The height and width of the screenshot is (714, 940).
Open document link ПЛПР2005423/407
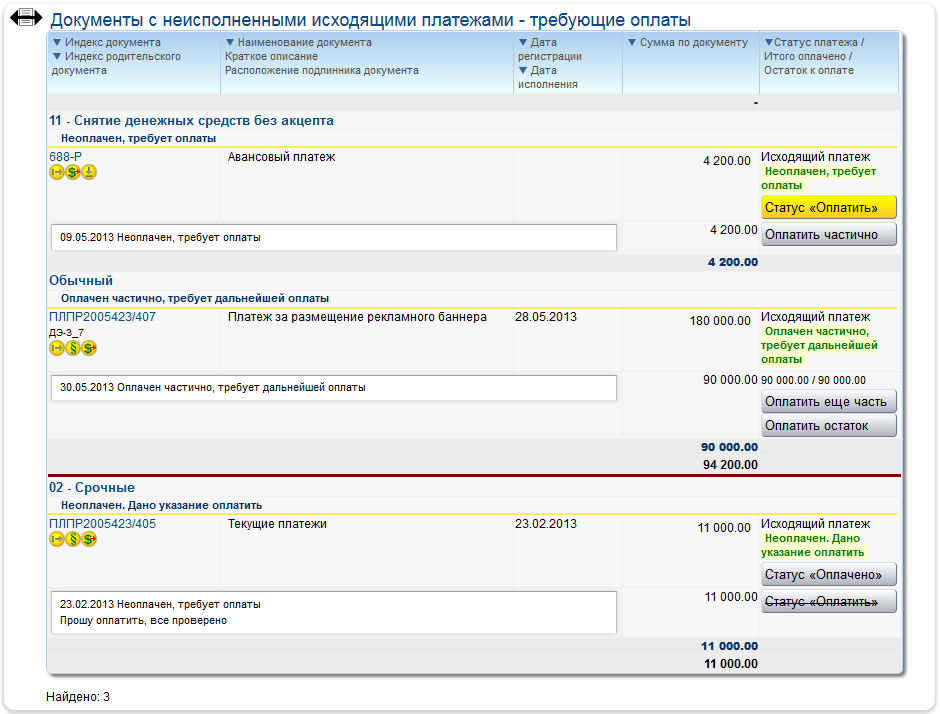coord(102,318)
